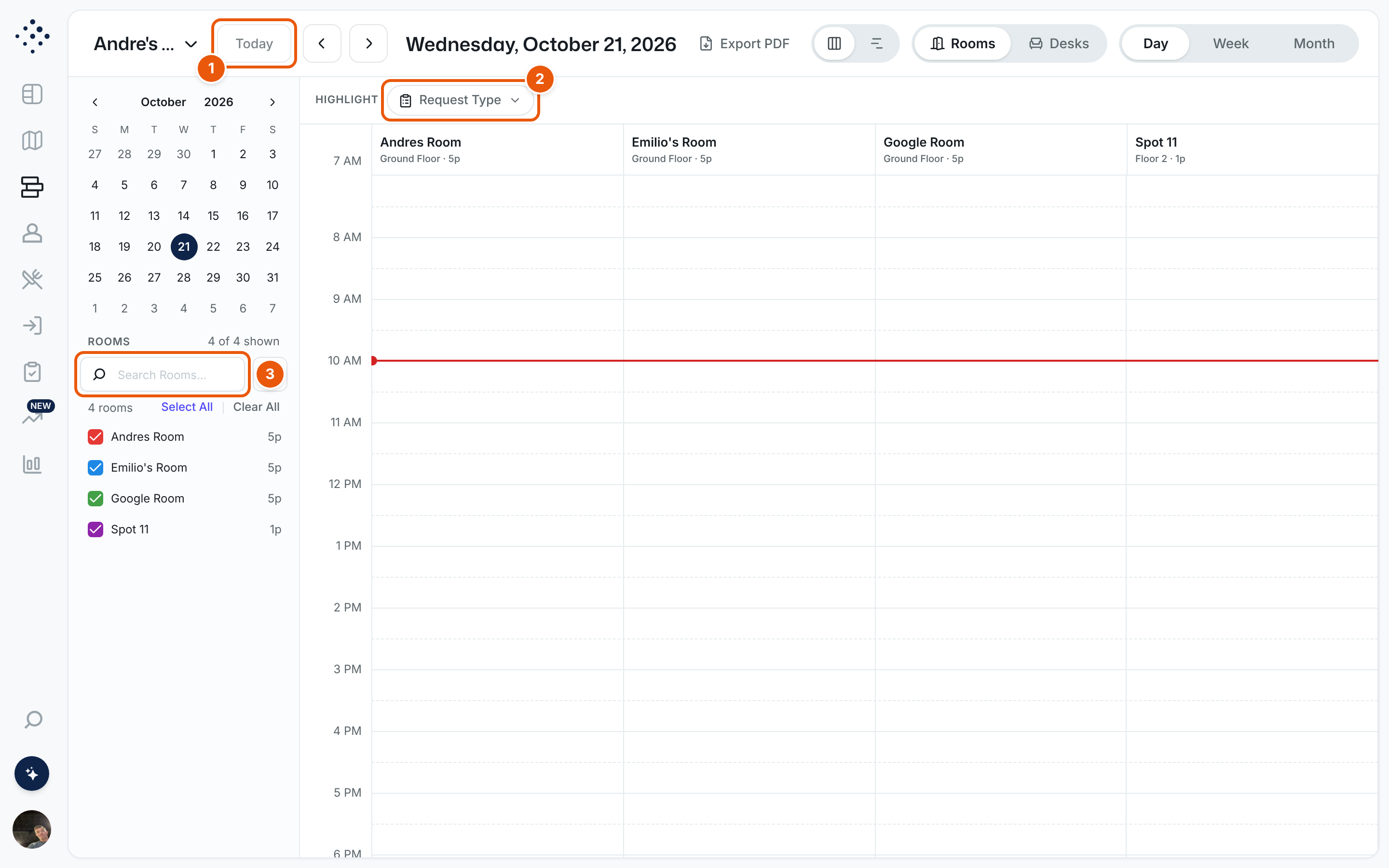Uncheck the Spot 11 checkbox
1389x868 pixels.
[x=95, y=529]
